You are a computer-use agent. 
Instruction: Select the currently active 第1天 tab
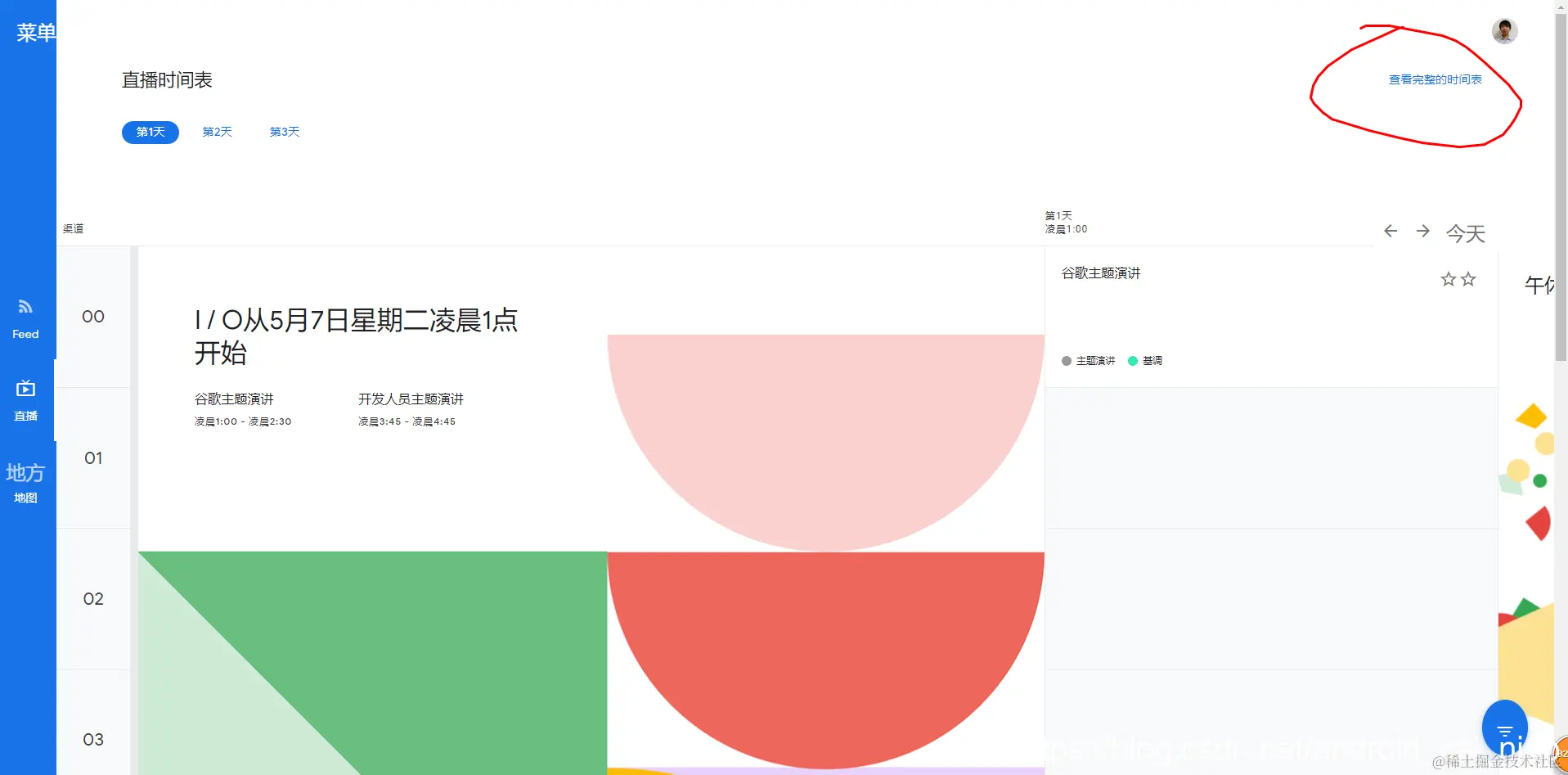tap(150, 132)
